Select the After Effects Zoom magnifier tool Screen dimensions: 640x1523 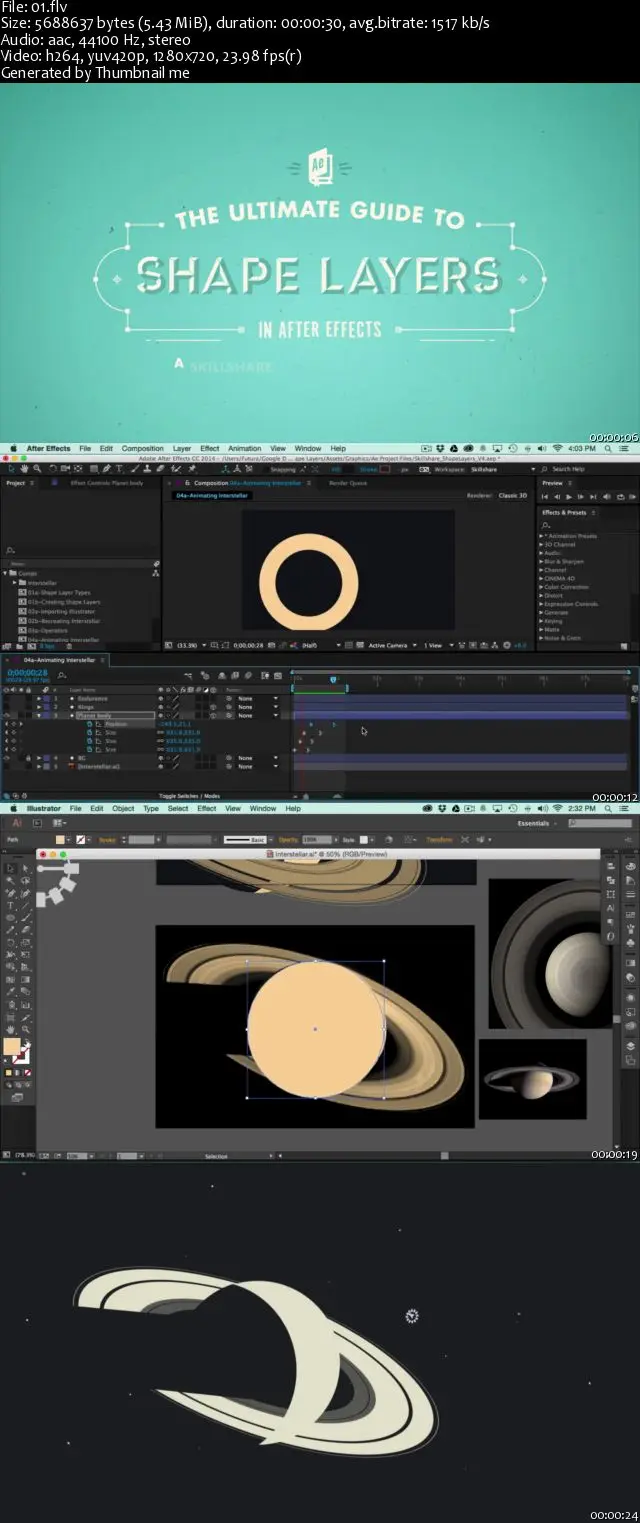pos(37,468)
